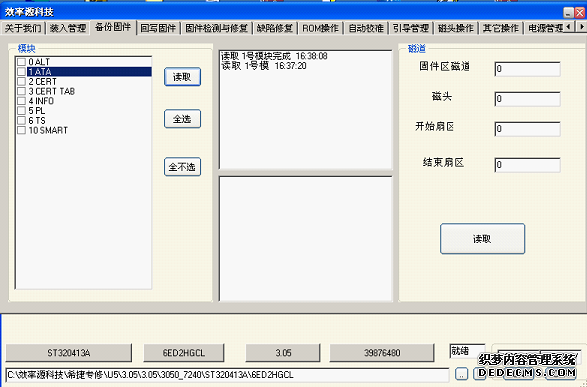Viewport: 587px width, 387px height.
Task: Switch to the 其它操作 tab
Action: click(501, 28)
